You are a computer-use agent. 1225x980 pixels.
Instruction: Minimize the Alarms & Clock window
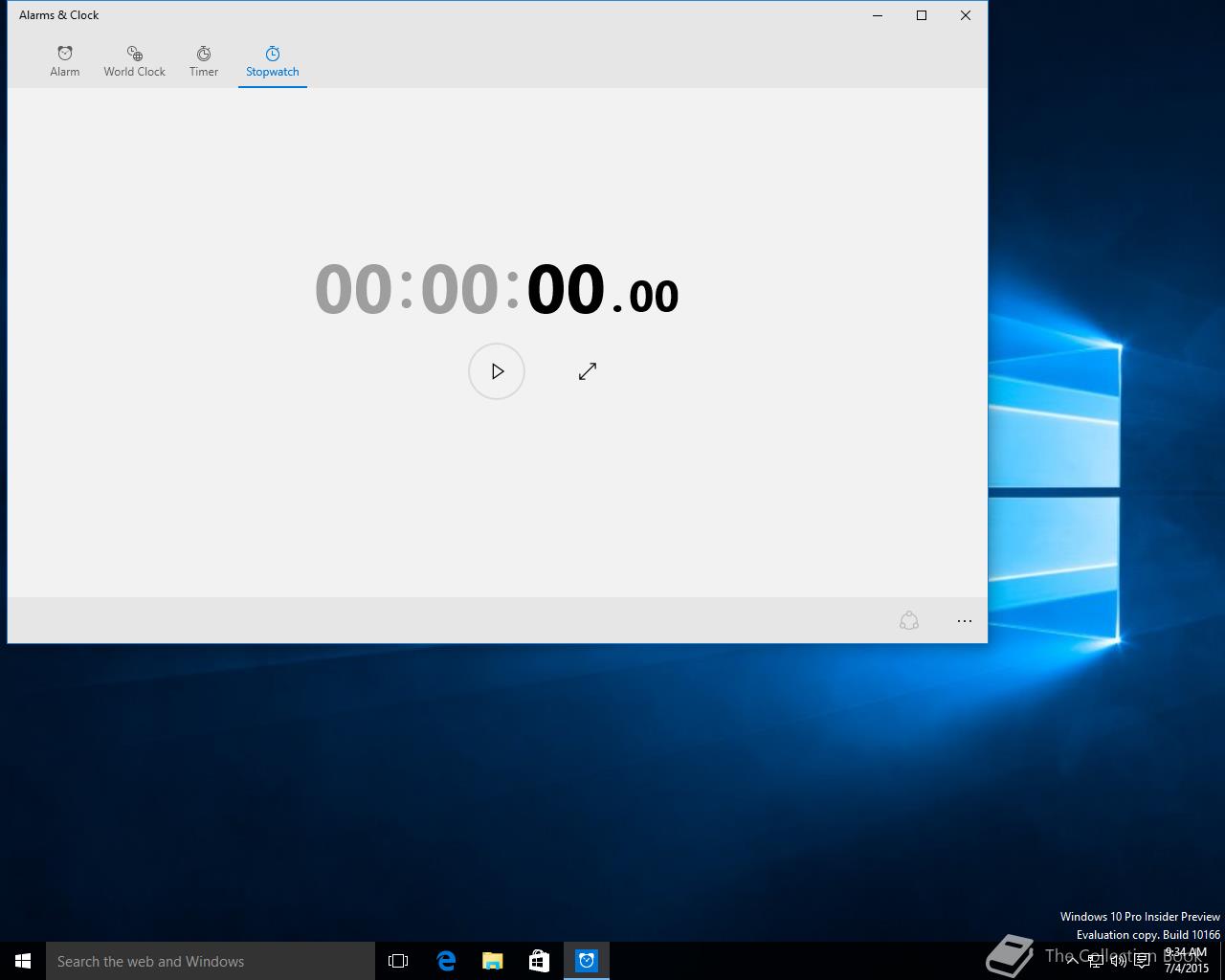coord(878,15)
